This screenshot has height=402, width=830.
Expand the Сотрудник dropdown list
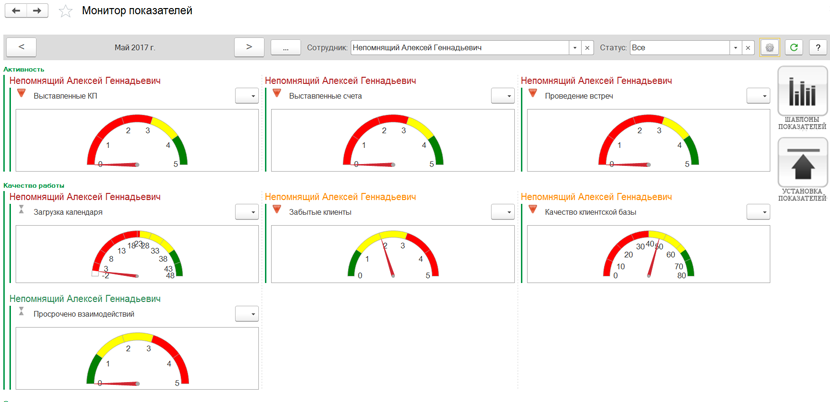pos(575,47)
